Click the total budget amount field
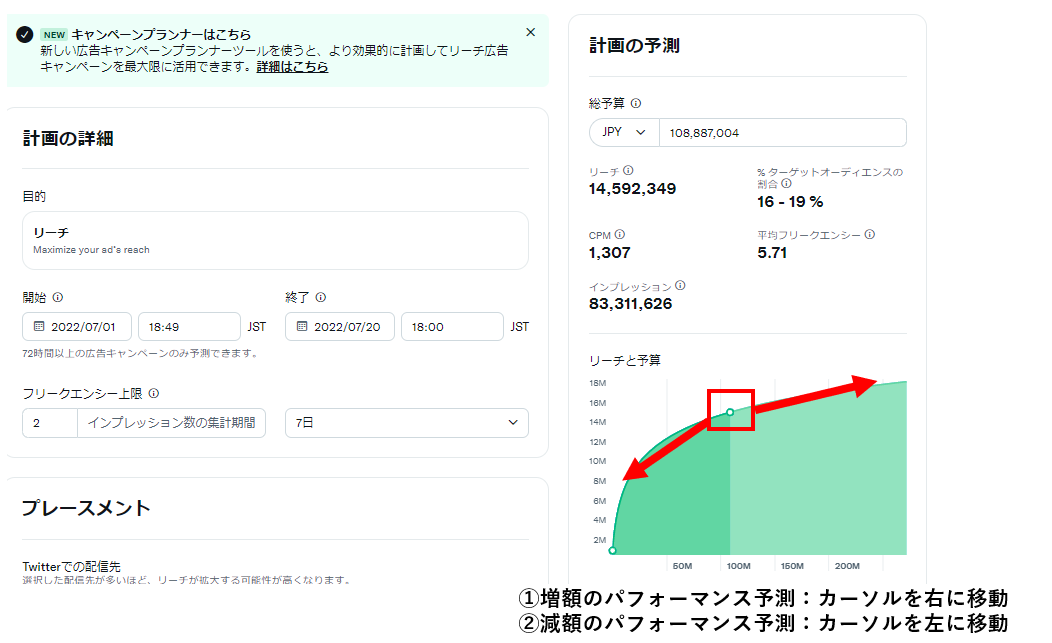Image resolution: width=1052 pixels, height=643 pixels. (781, 133)
